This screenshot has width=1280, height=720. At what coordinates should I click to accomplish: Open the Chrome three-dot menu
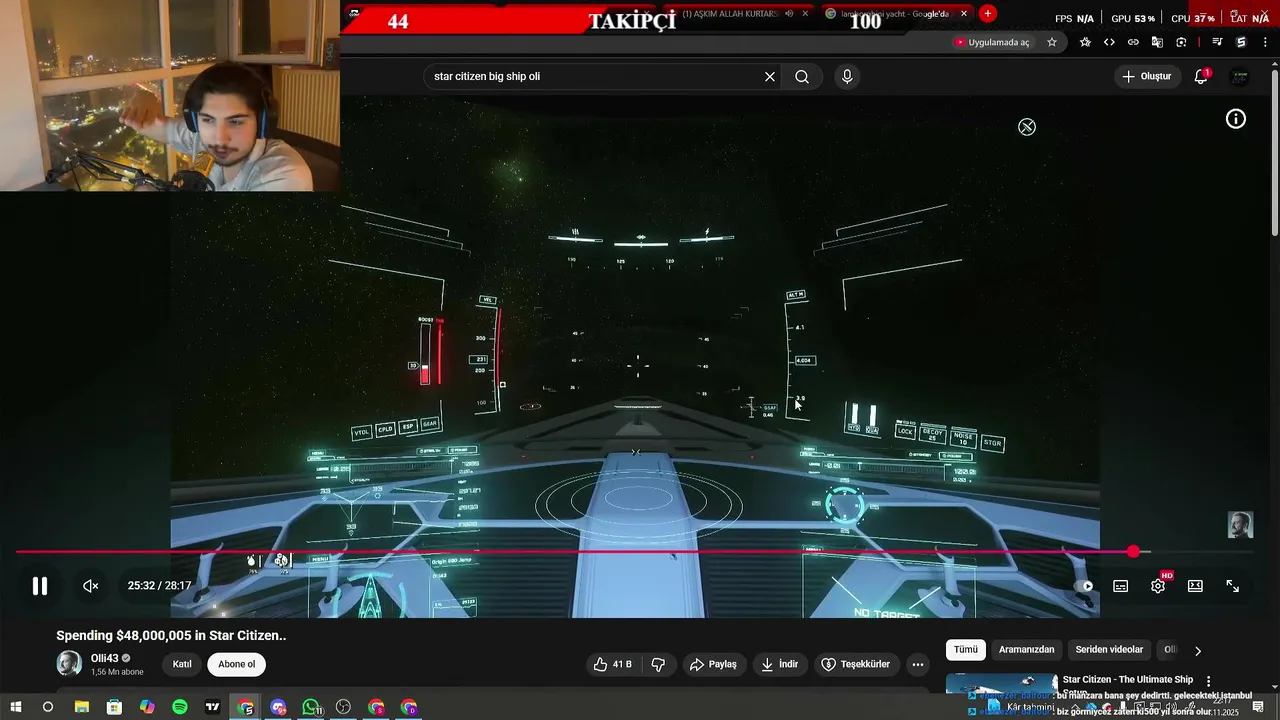[1266, 42]
